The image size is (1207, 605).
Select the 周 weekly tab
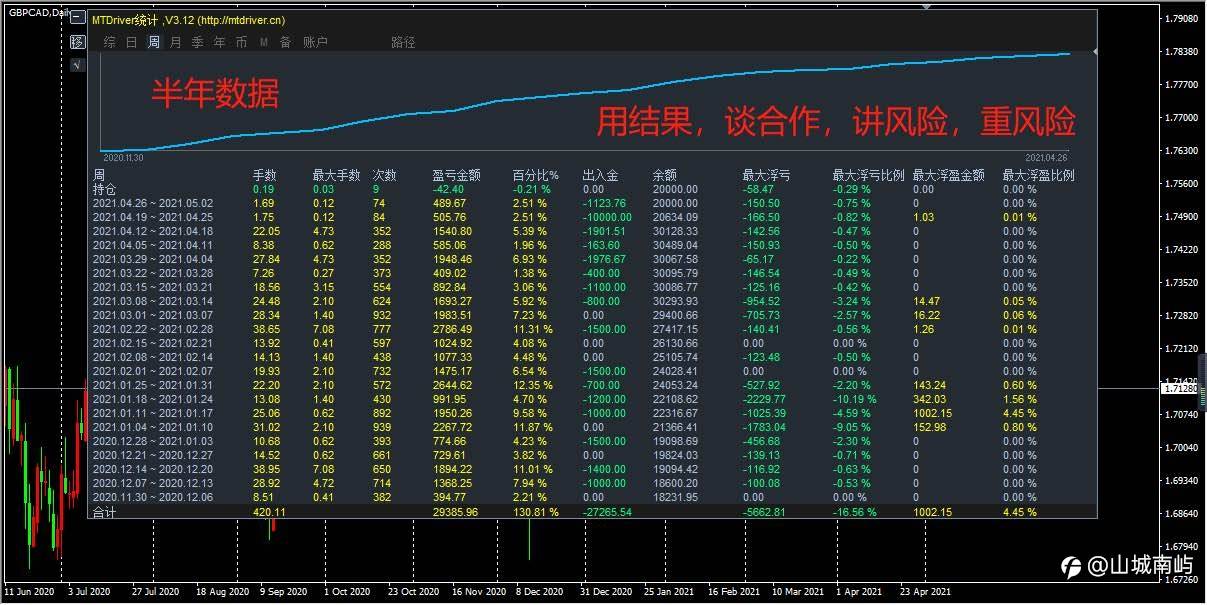click(x=154, y=42)
